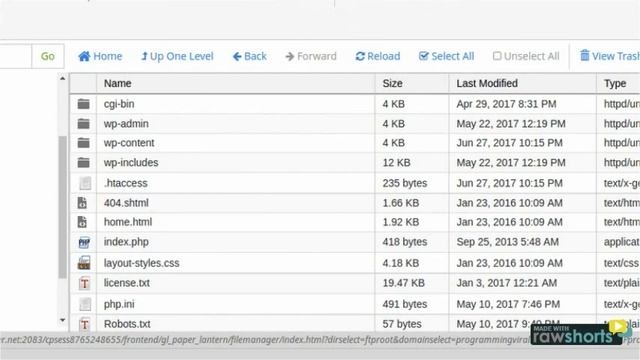640x360 pixels.
Task: Click the home.html file icon
Action: (x=82, y=222)
